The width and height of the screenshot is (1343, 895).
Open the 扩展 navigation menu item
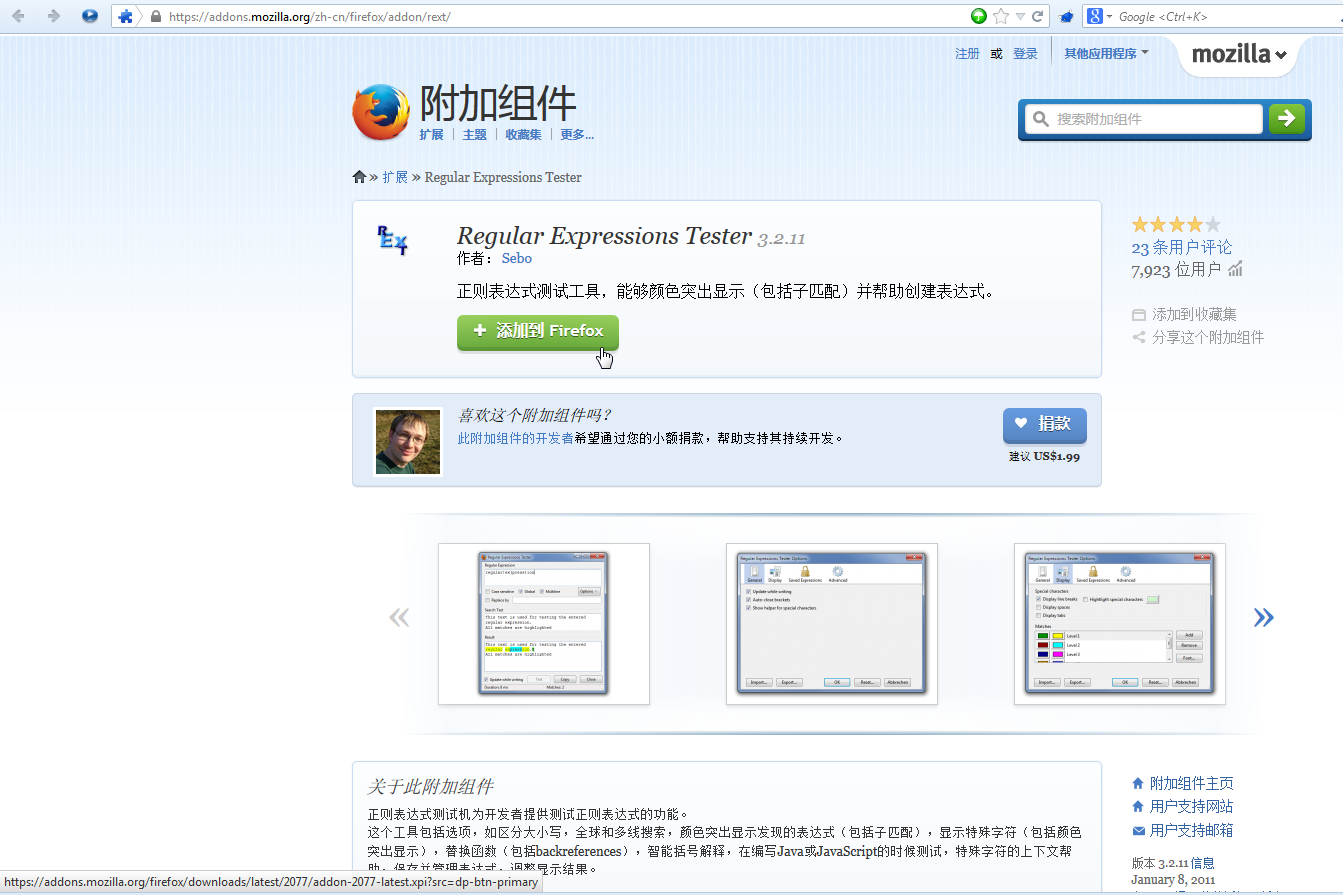pos(431,135)
